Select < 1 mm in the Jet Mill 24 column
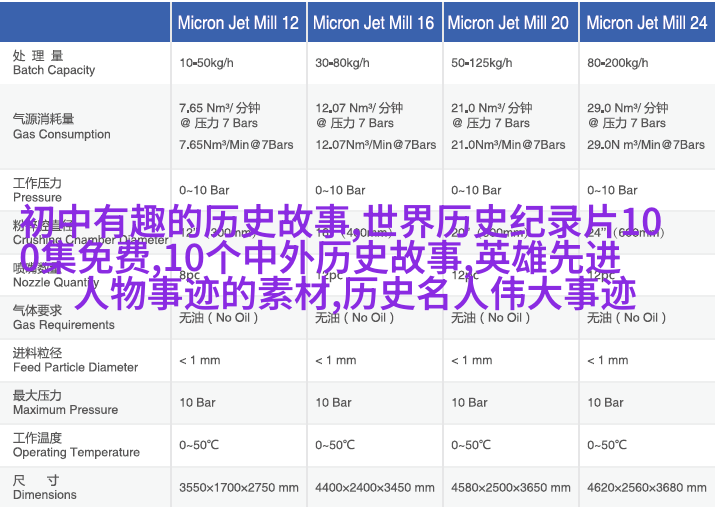 click(607, 360)
